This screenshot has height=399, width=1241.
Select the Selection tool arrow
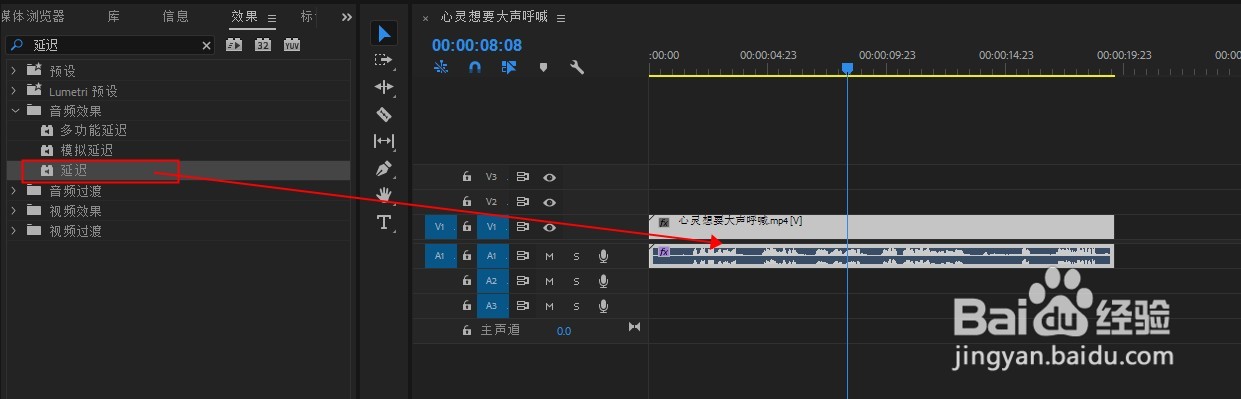click(x=384, y=34)
